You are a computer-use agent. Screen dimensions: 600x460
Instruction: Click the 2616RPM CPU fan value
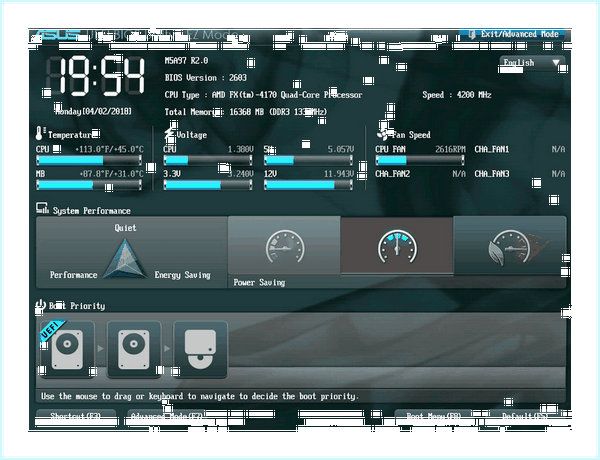pos(450,149)
